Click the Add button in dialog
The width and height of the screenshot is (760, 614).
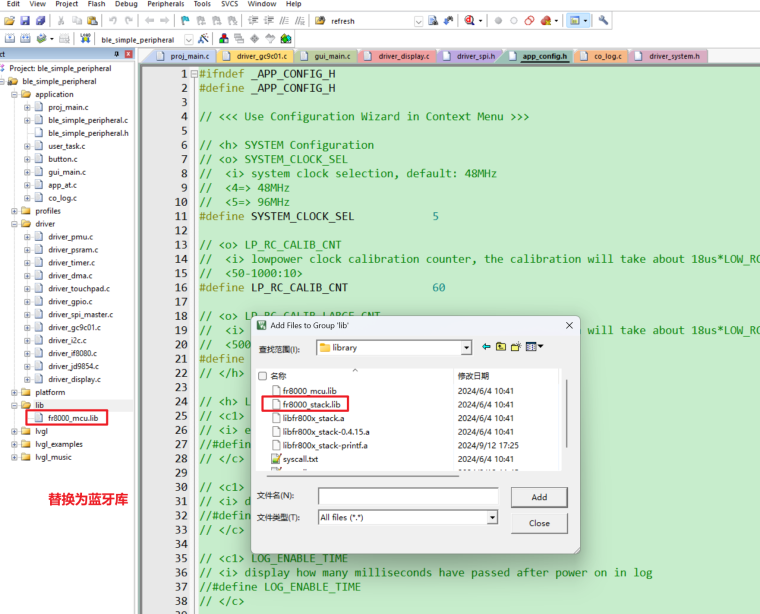539,497
